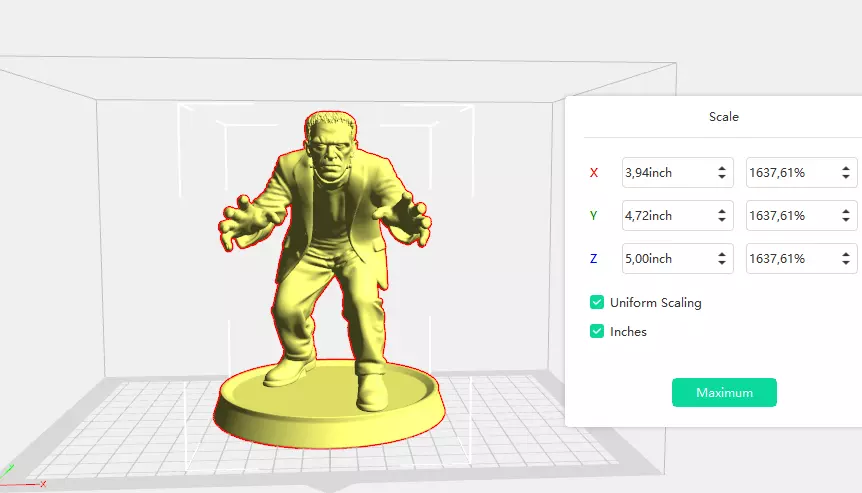Click the Y dimension field showing 4,72inch
Image resolution: width=862 pixels, height=493 pixels.
point(677,215)
